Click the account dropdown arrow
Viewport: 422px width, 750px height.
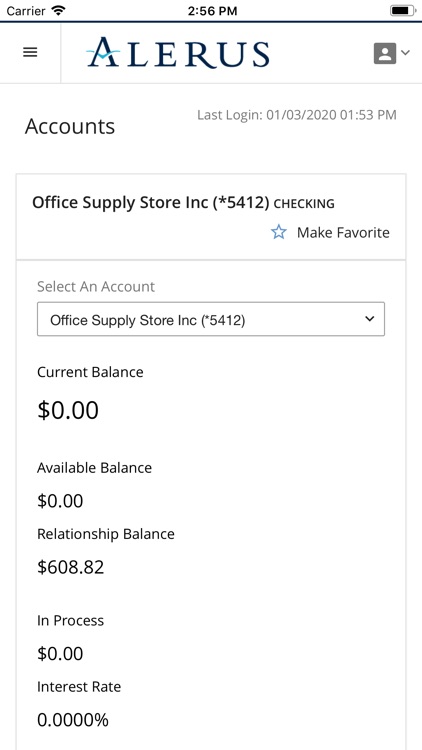(x=369, y=319)
